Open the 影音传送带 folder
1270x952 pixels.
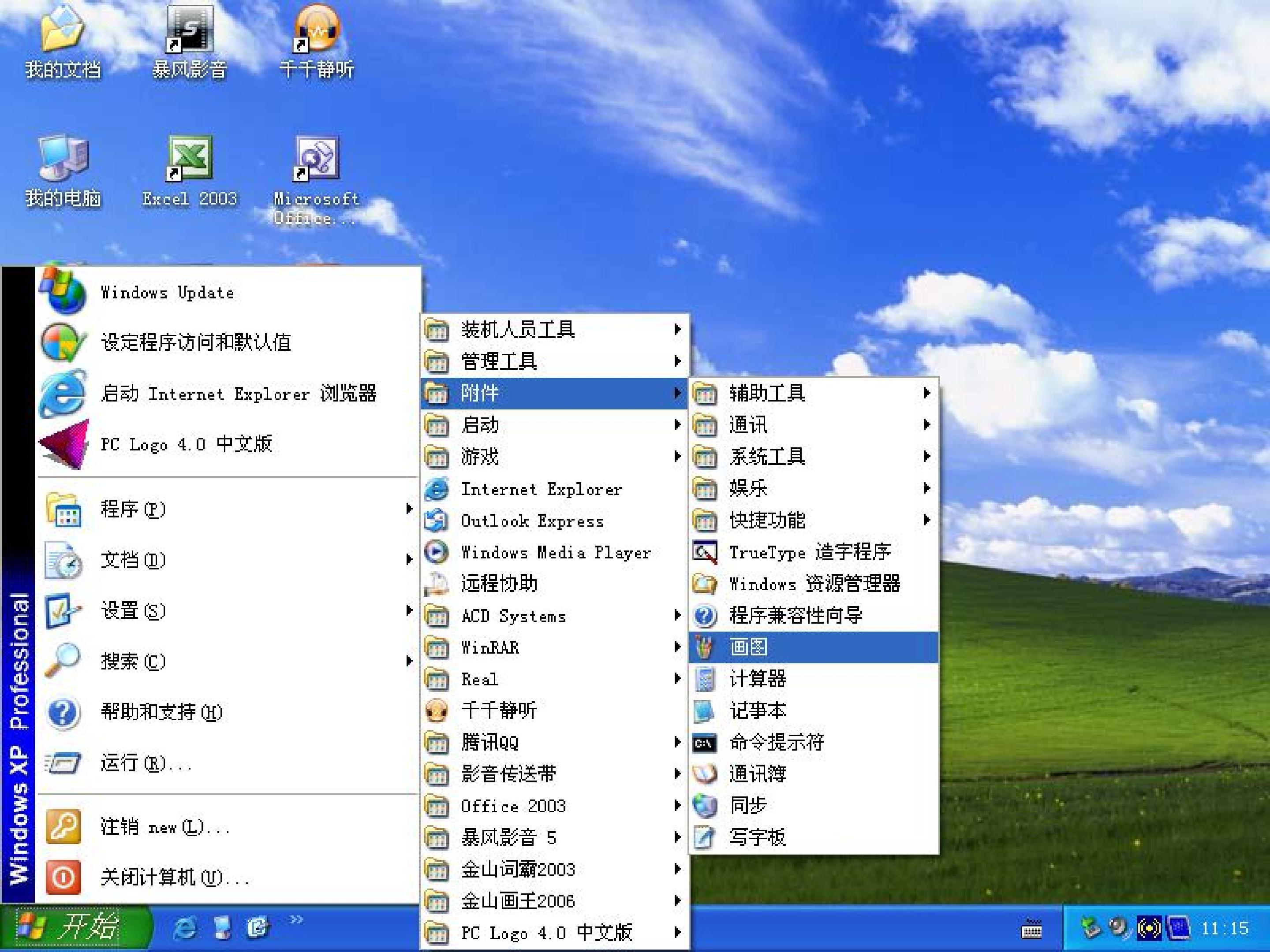(555, 774)
